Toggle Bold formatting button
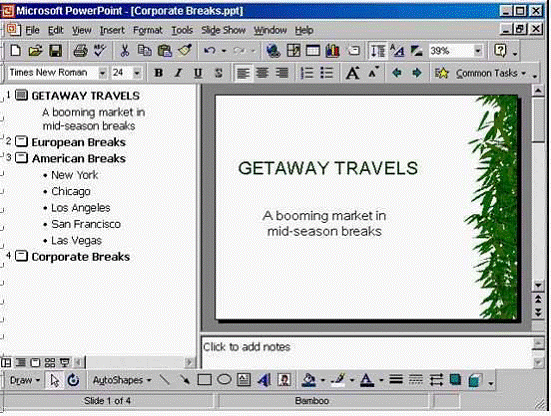The image size is (551, 416). click(x=158, y=73)
